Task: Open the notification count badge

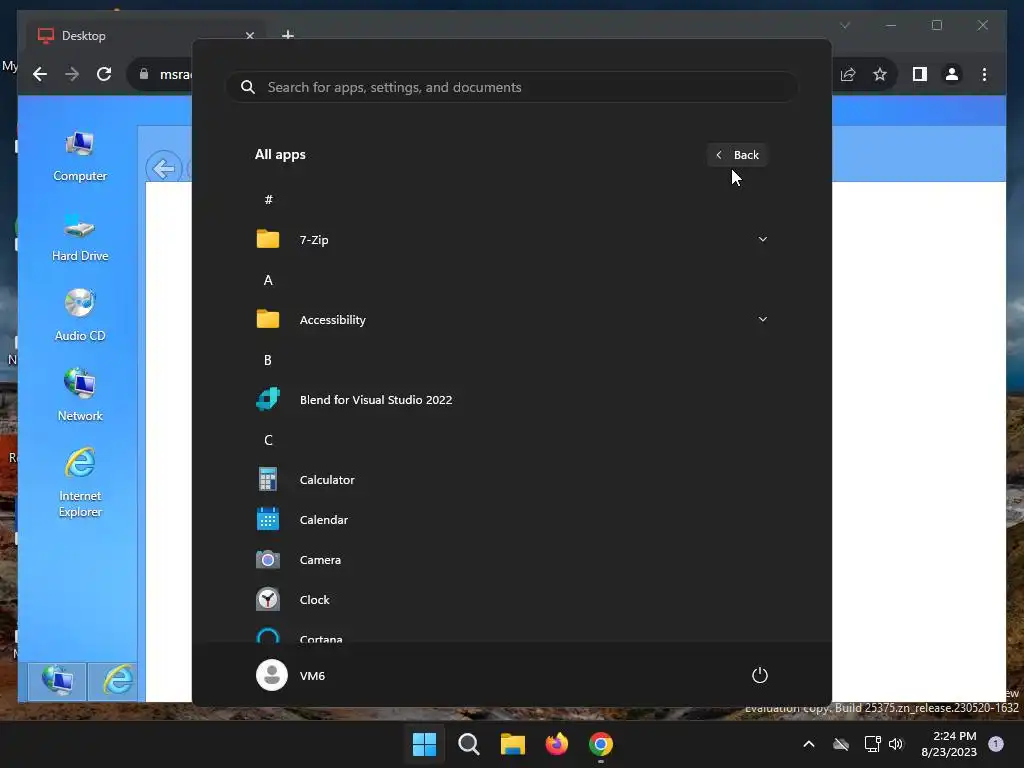Action: pyautogui.click(x=996, y=744)
